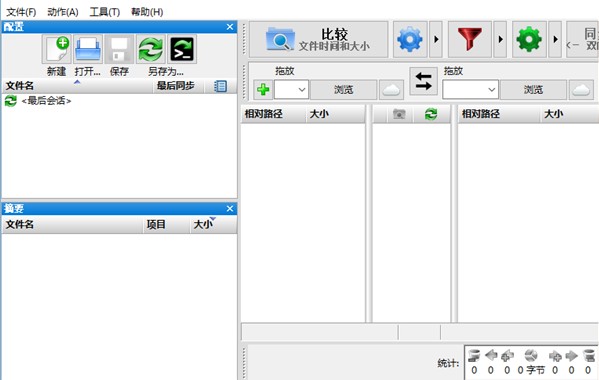Click data volume statistics icon
The width and height of the screenshot is (599, 380).
(x=531, y=356)
